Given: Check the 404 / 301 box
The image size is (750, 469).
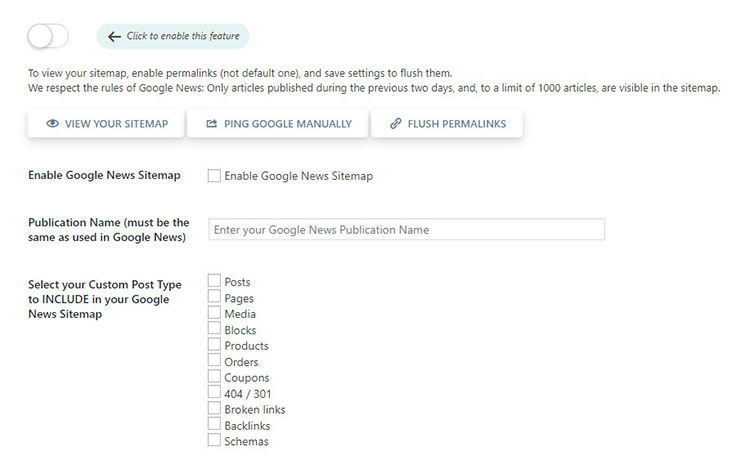Looking at the screenshot, I should coord(214,393).
